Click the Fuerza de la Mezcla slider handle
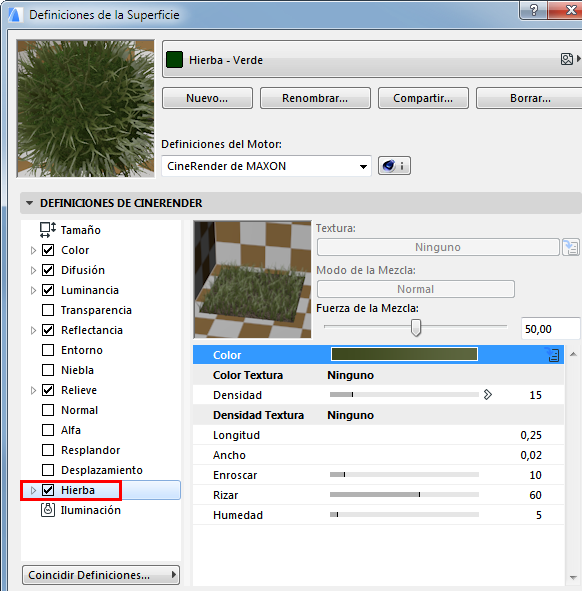This screenshot has width=582, height=591. pos(416,328)
